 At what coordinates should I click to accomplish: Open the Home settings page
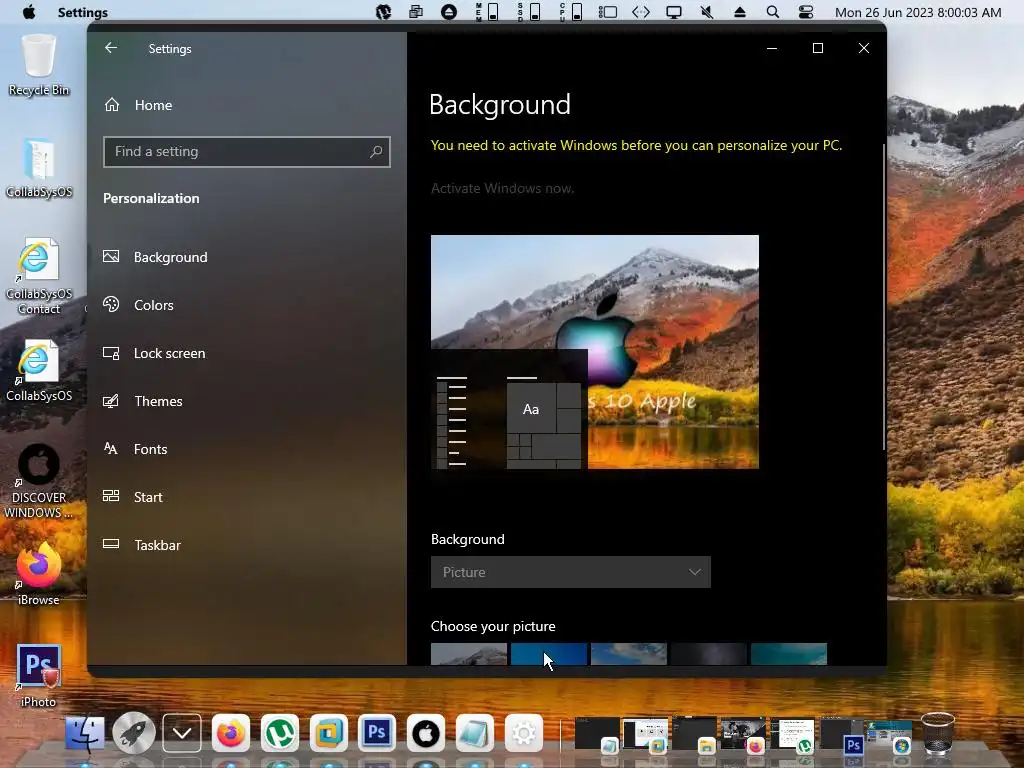point(138,105)
